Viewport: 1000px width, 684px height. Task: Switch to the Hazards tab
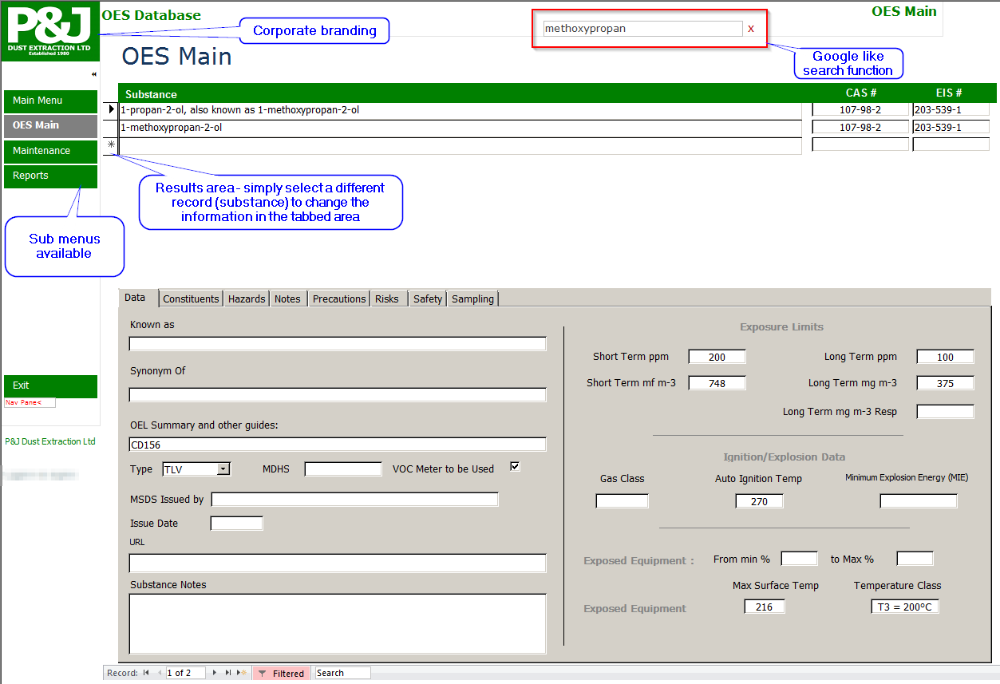tap(246, 299)
